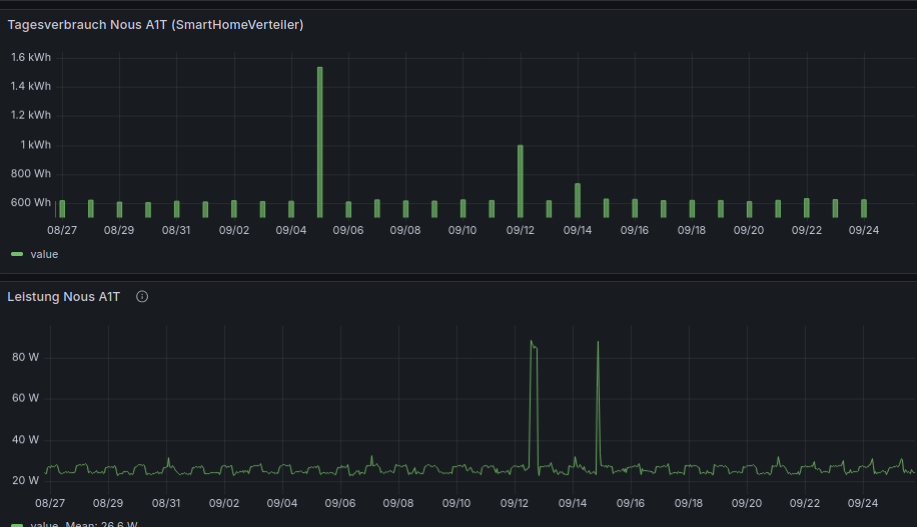Pick the bar on 09/08

(x=406, y=209)
